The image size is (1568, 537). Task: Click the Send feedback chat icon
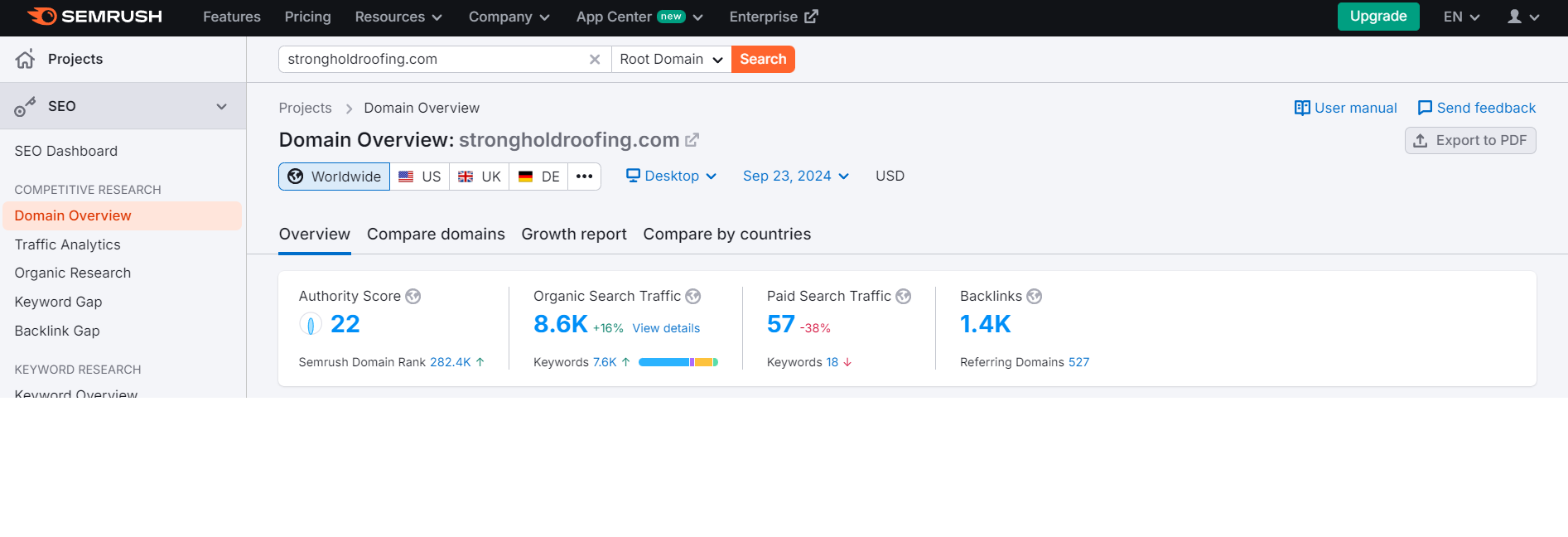pyautogui.click(x=1425, y=108)
